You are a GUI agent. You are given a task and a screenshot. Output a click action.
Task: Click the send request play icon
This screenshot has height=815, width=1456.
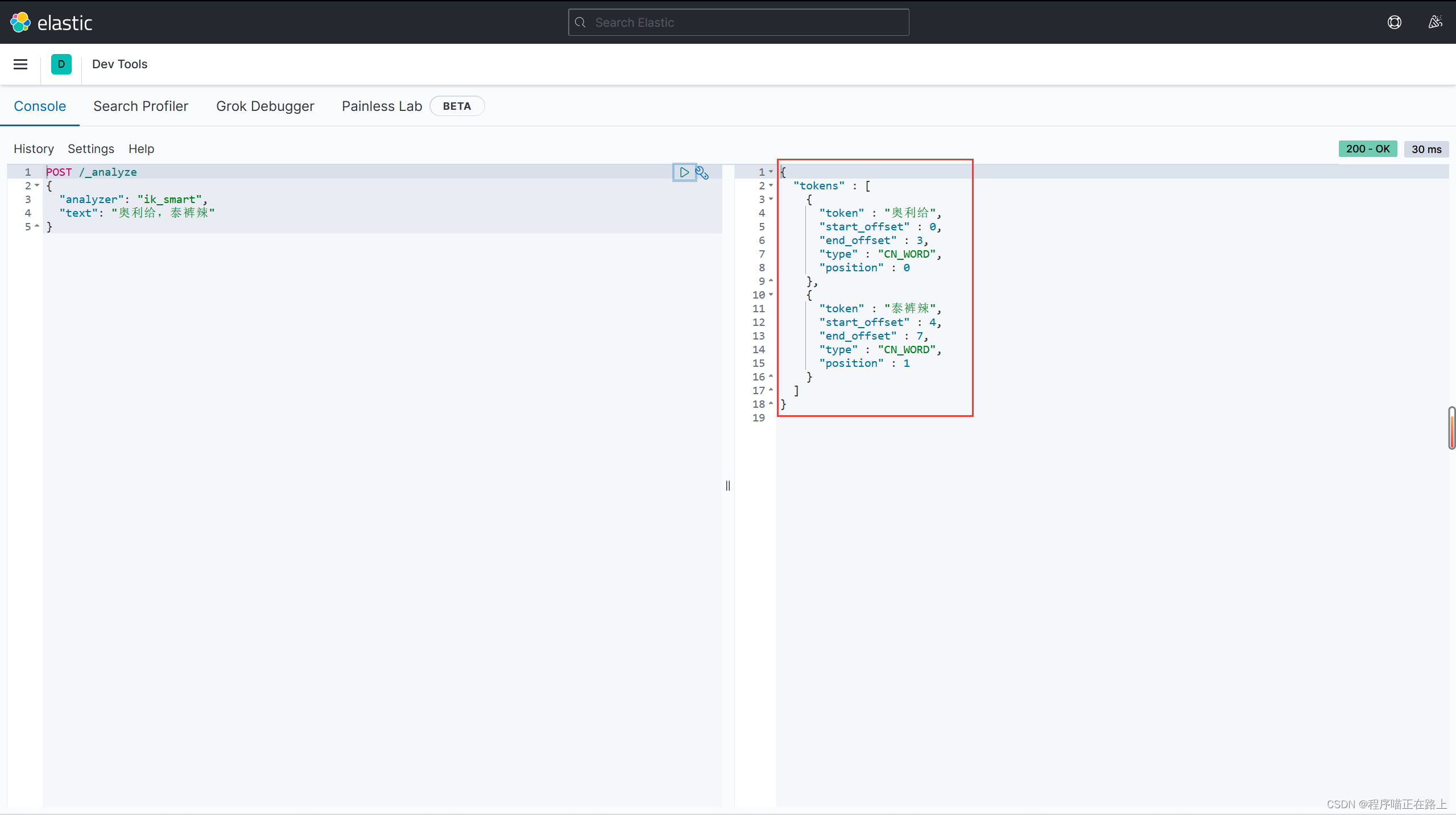684,172
